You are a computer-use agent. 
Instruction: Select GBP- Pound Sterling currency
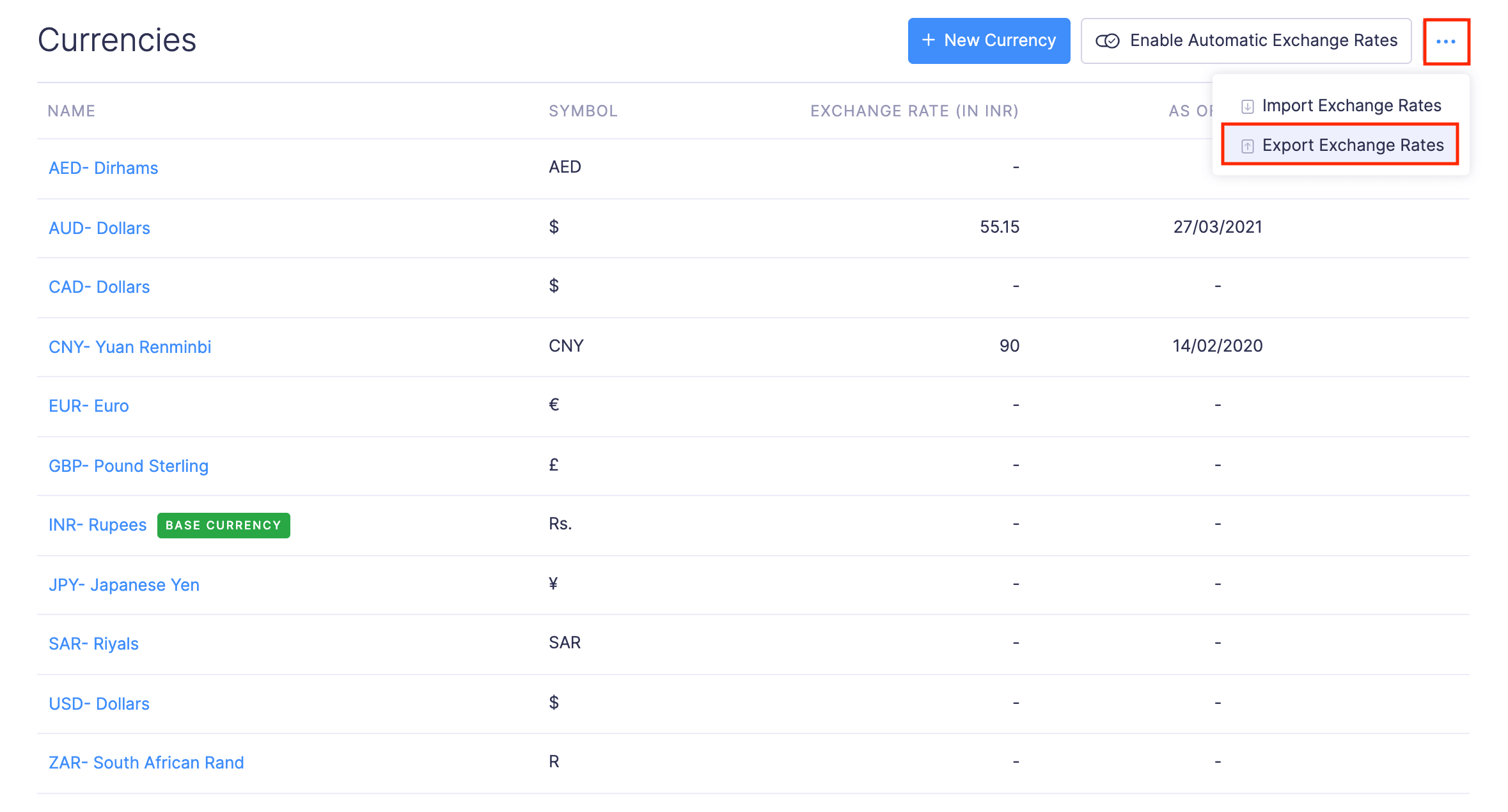(x=129, y=465)
